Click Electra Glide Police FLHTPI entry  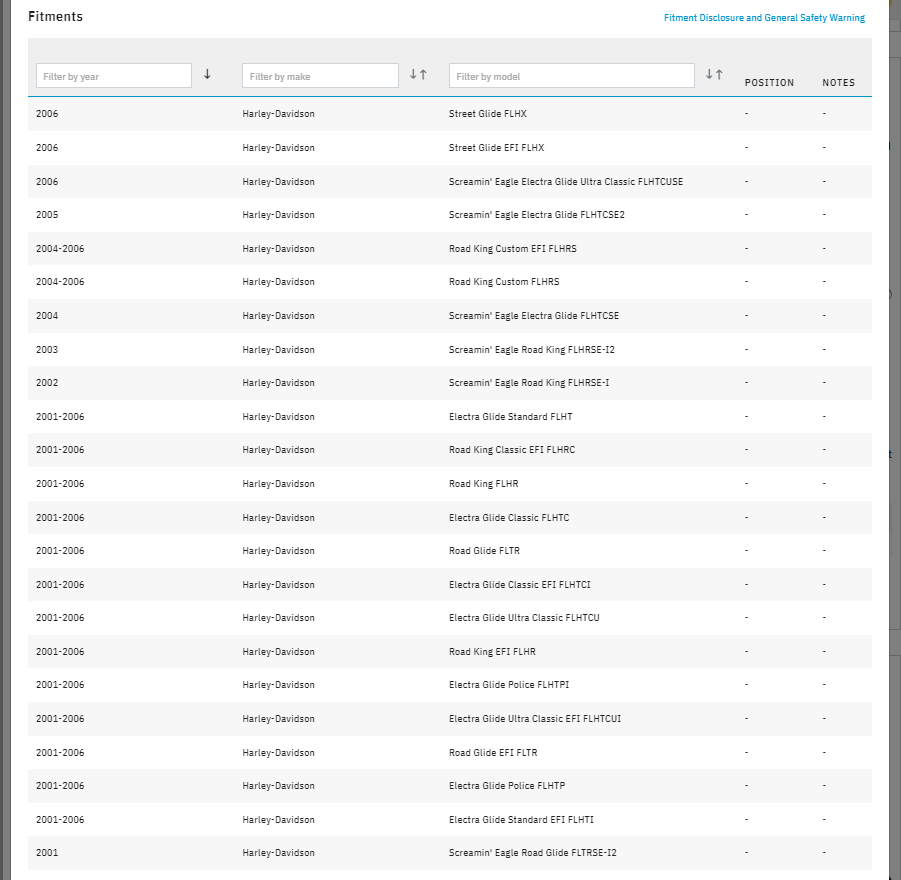[508, 685]
